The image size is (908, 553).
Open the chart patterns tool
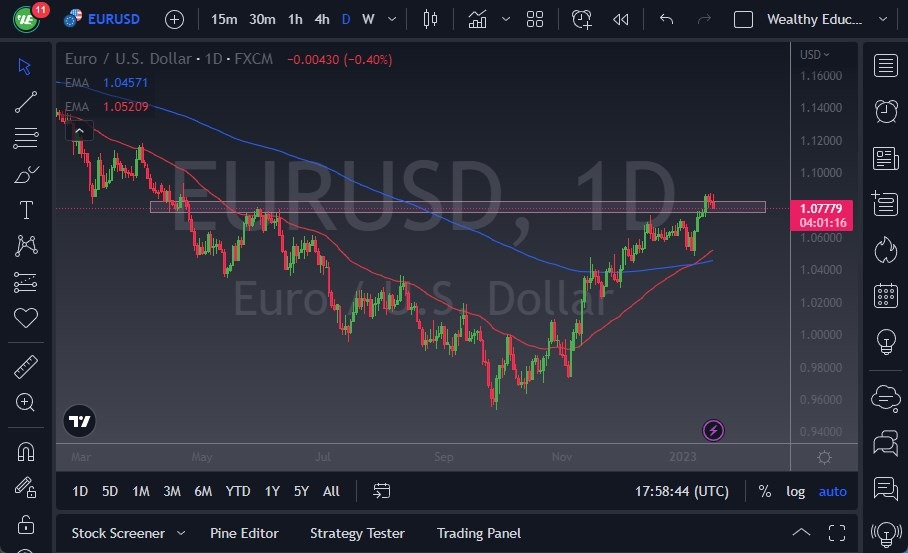coord(26,246)
